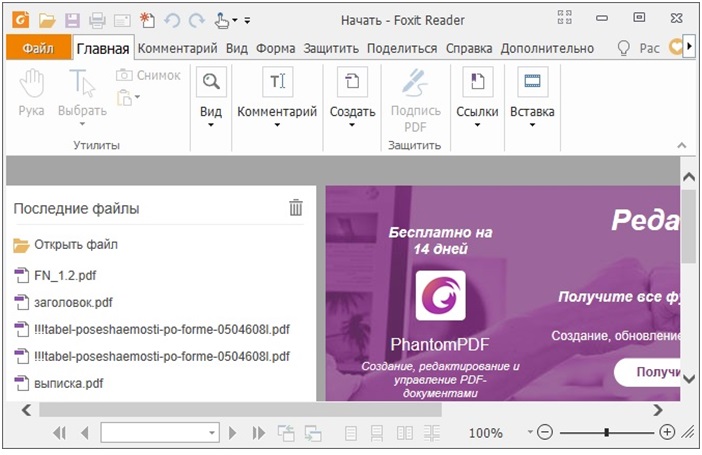Open recent file FN_1.2.pdf

[x=56, y=275]
